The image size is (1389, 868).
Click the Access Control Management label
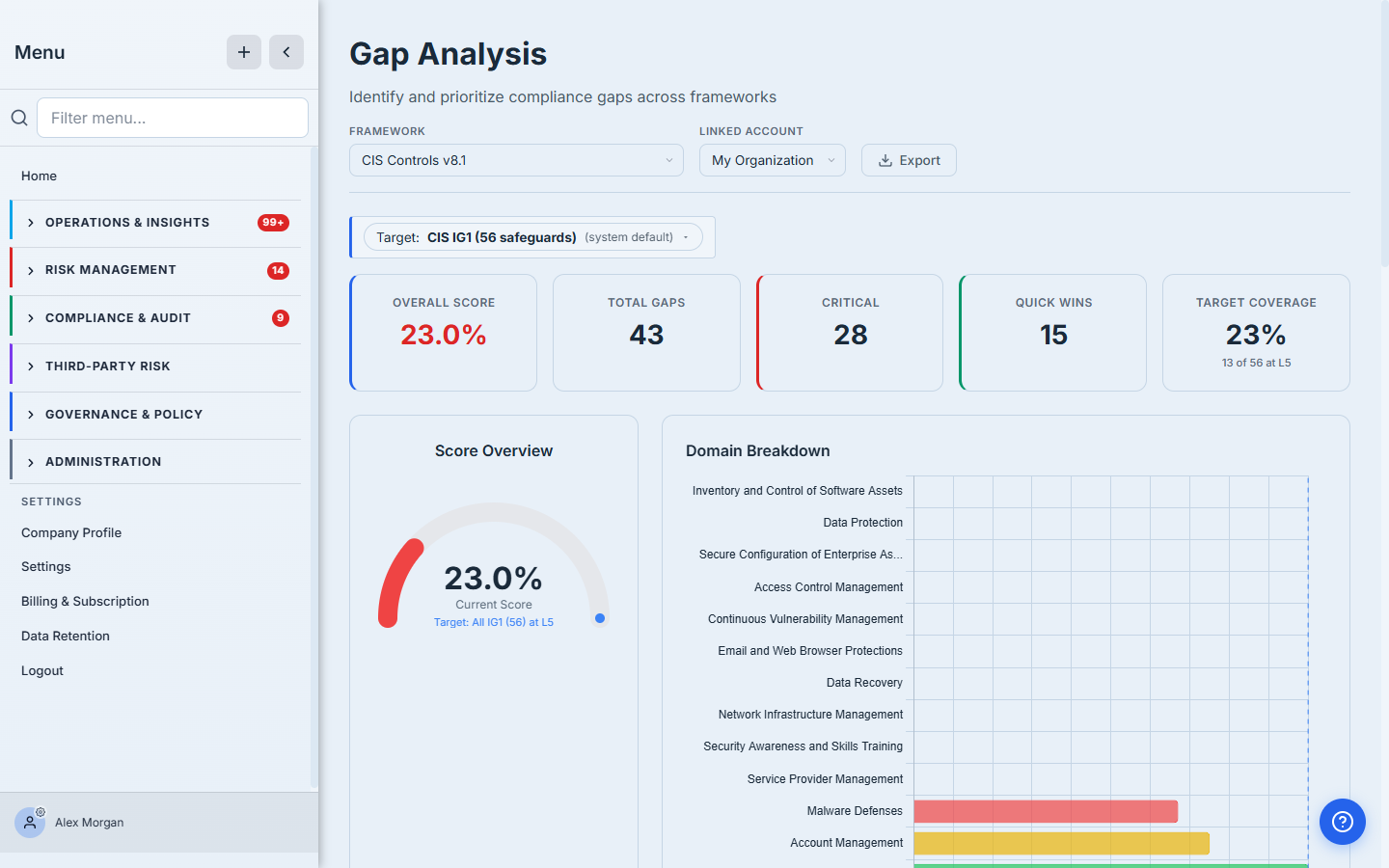pos(829,587)
